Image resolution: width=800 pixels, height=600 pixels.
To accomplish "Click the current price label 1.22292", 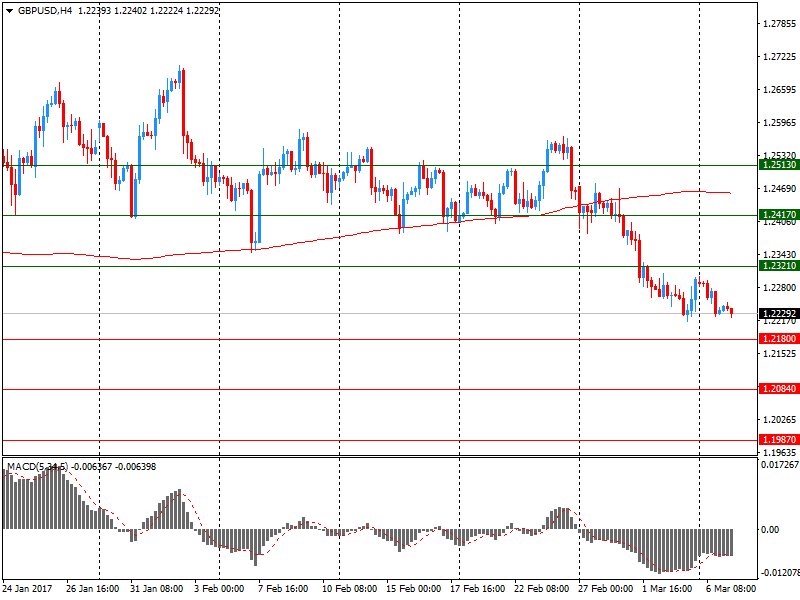I will click(x=779, y=313).
